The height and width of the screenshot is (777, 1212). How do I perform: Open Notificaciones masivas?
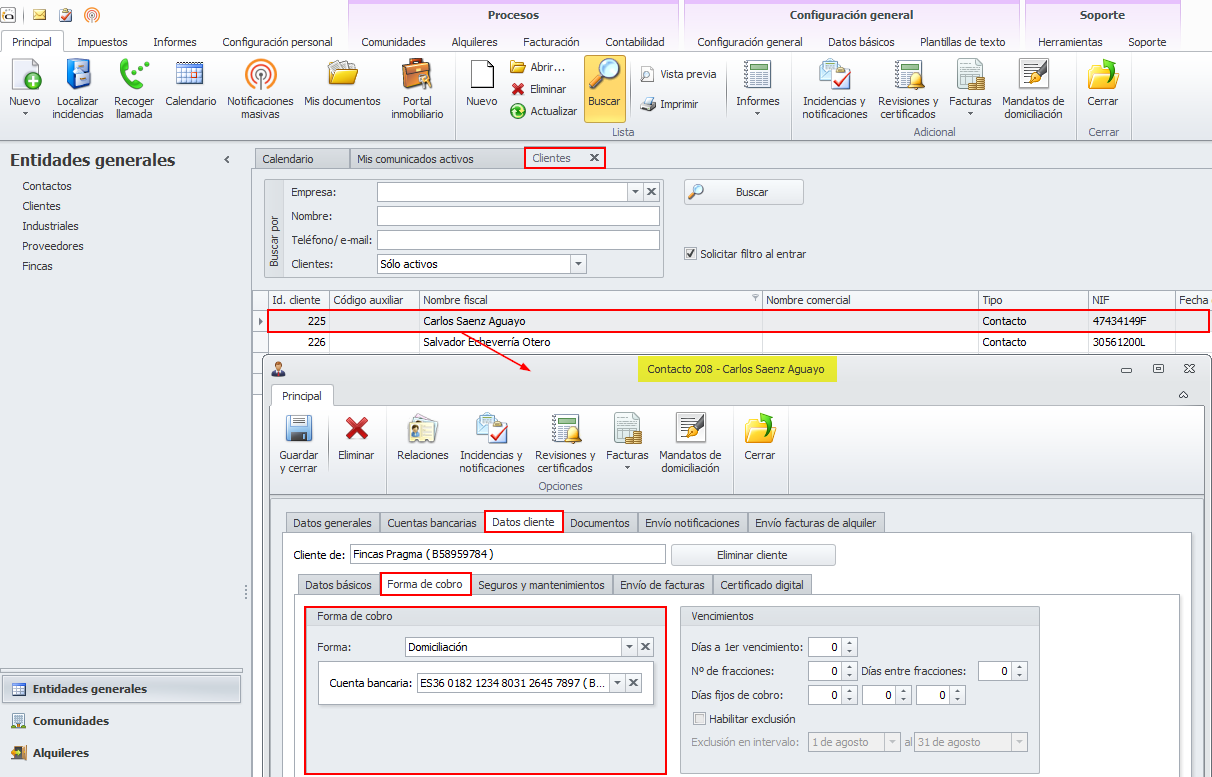point(260,89)
